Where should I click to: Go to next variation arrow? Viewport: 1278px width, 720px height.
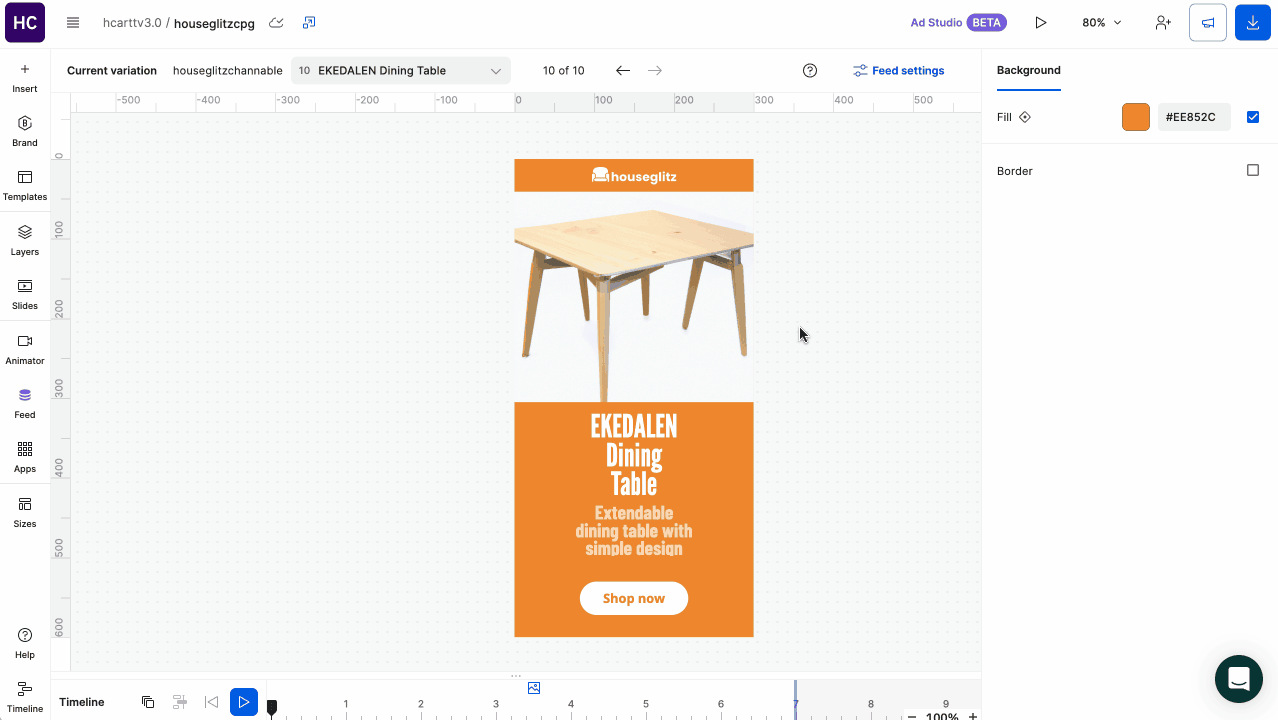click(x=655, y=70)
